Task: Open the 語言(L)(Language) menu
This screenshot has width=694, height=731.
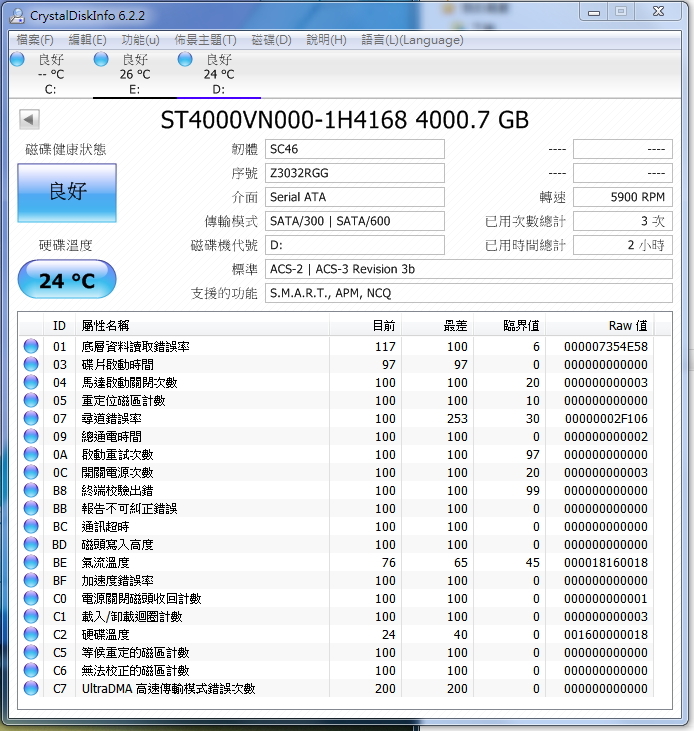Action: tap(412, 40)
